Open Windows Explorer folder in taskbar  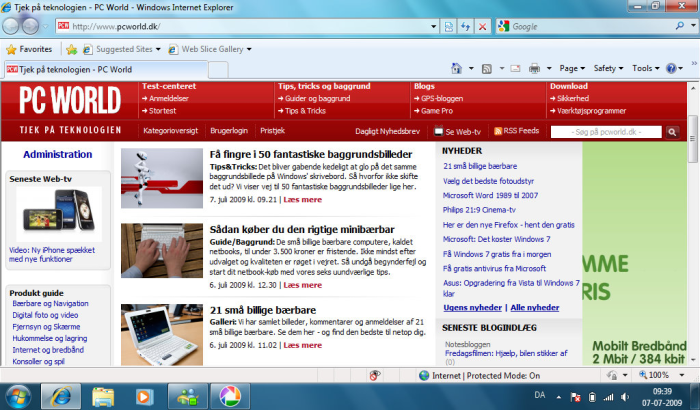tap(103, 397)
